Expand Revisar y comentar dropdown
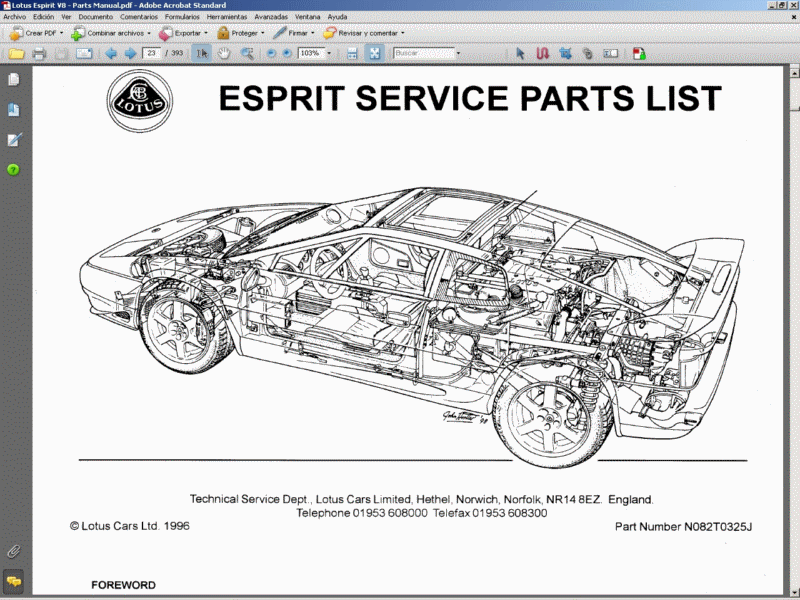Viewport: 800px width, 600px height. coord(403,33)
